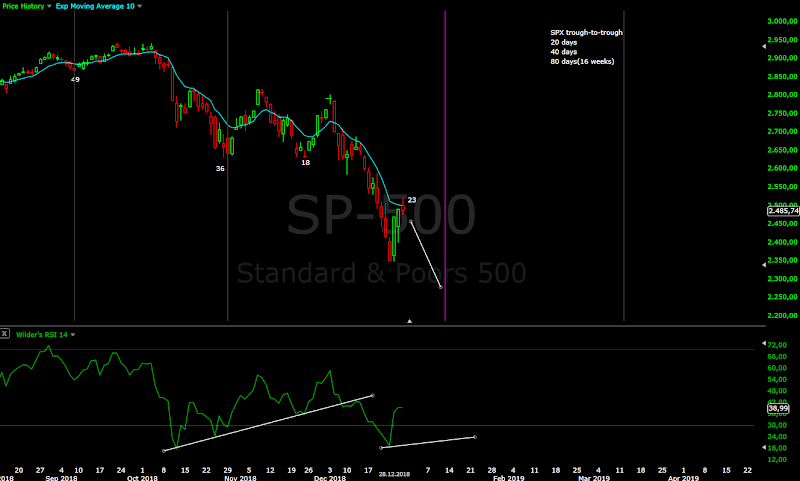The width and height of the screenshot is (800, 481).
Task: Select the bar count label 49
Action: tap(75, 80)
